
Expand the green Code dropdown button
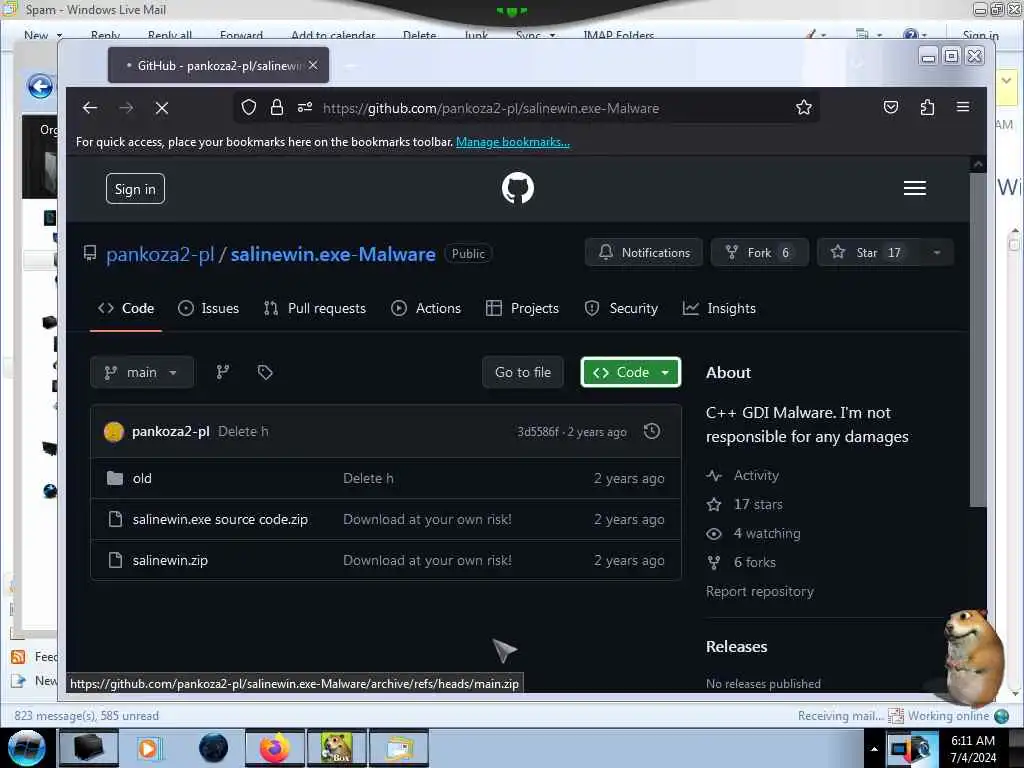[x=630, y=372]
